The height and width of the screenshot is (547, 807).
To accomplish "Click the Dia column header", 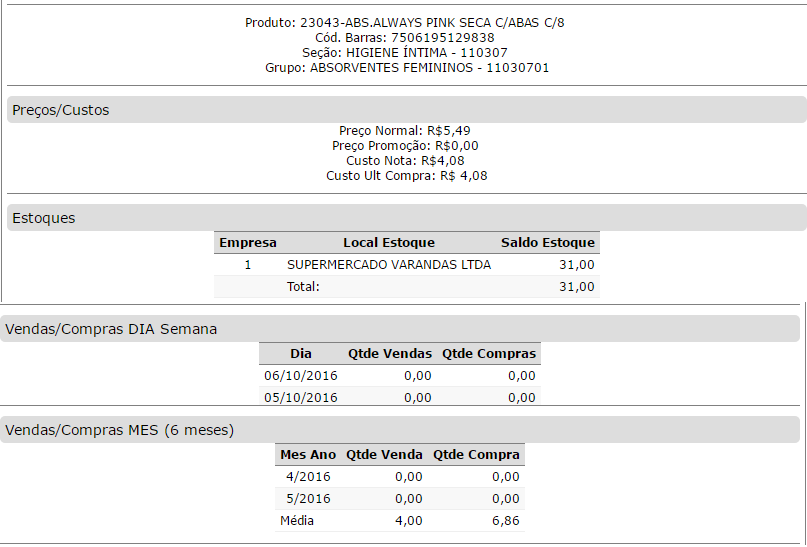I will (x=301, y=354).
